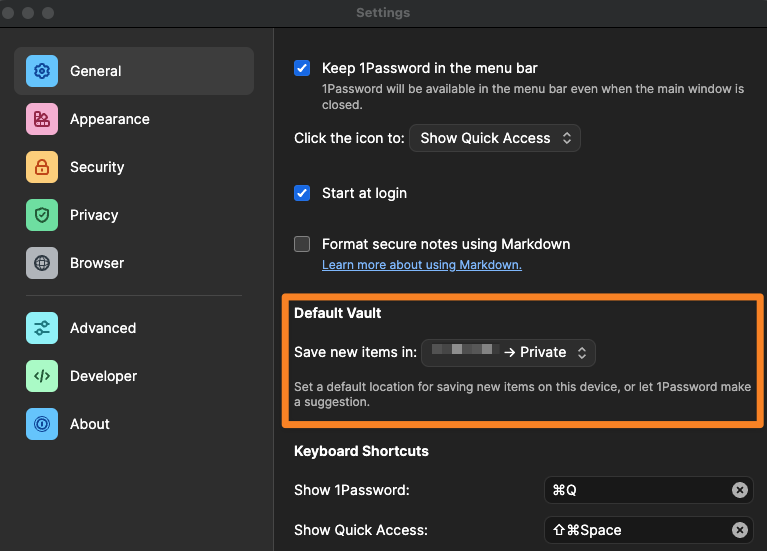Click the About 1Password icon
The height and width of the screenshot is (551, 767).
click(42, 424)
